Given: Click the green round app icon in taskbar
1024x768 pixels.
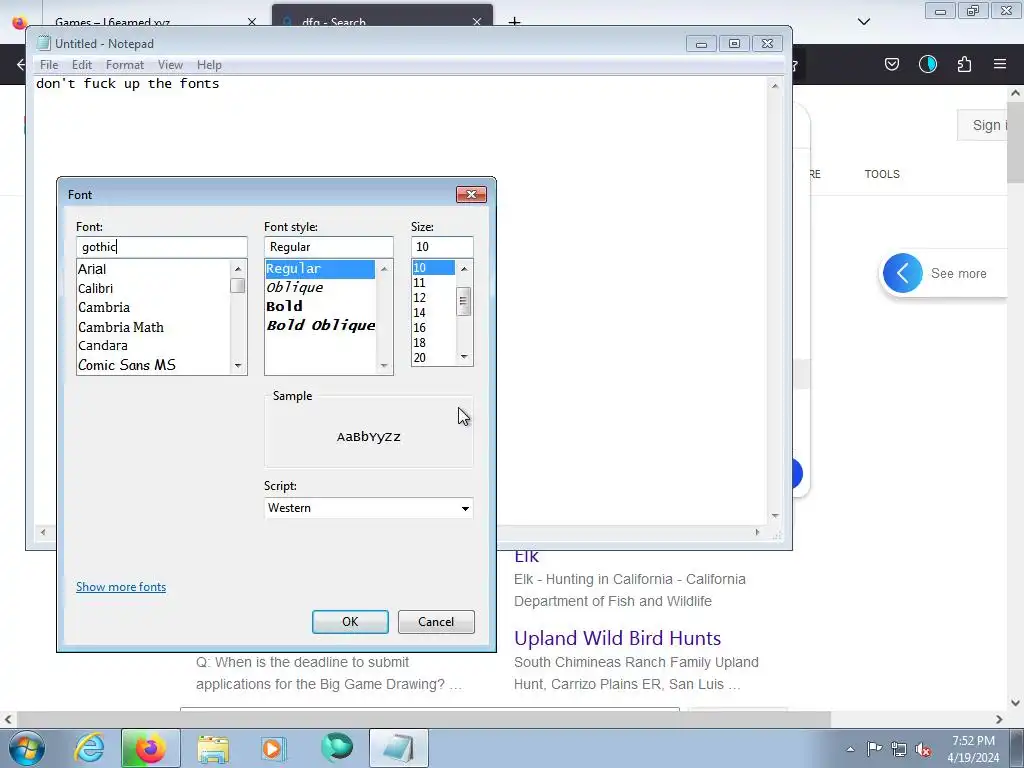Looking at the screenshot, I should point(337,748).
